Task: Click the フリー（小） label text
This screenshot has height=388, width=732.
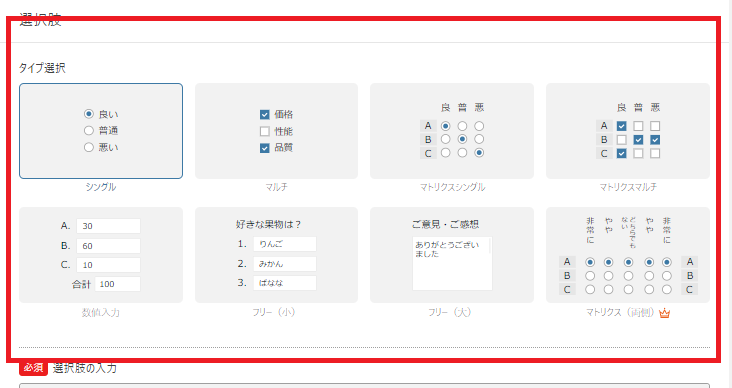Action: pyautogui.click(x=274, y=312)
